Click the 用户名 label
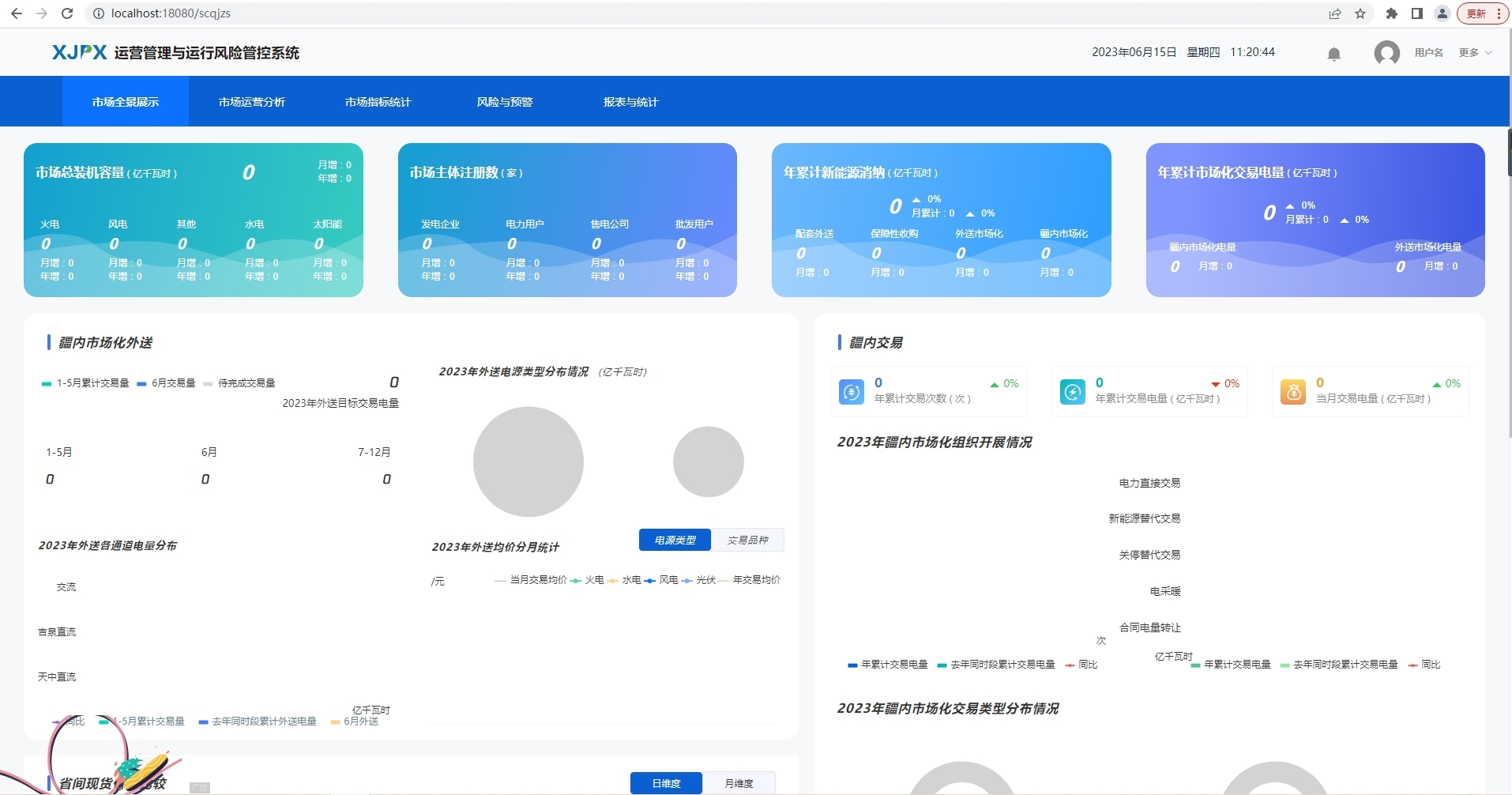Viewport: 1512px width, 795px height. tap(1428, 53)
